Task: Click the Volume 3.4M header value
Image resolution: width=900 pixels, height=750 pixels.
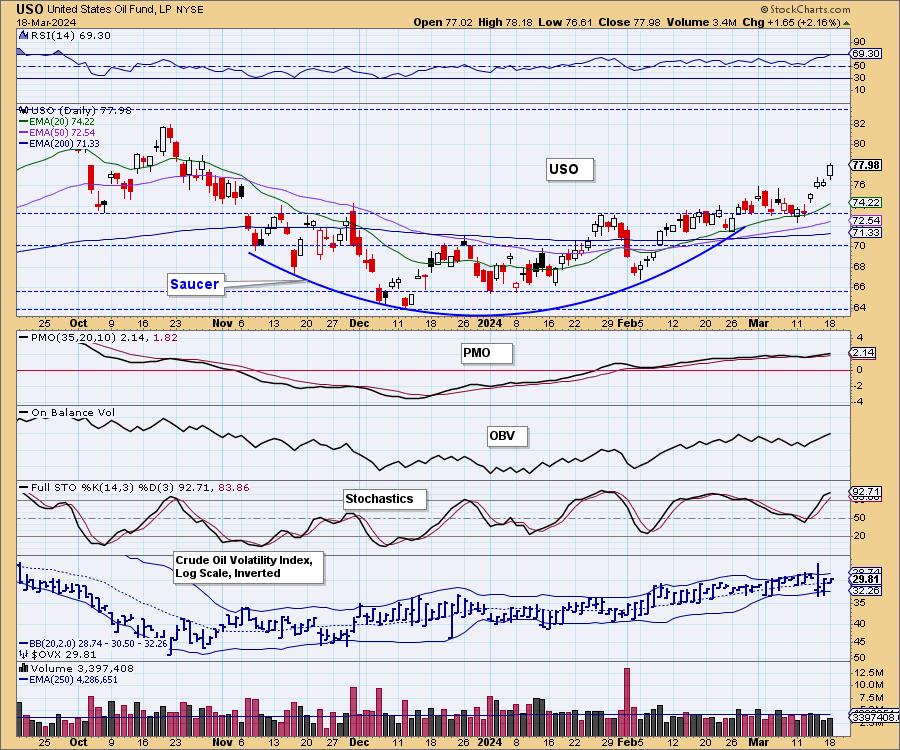Action: coord(701,22)
